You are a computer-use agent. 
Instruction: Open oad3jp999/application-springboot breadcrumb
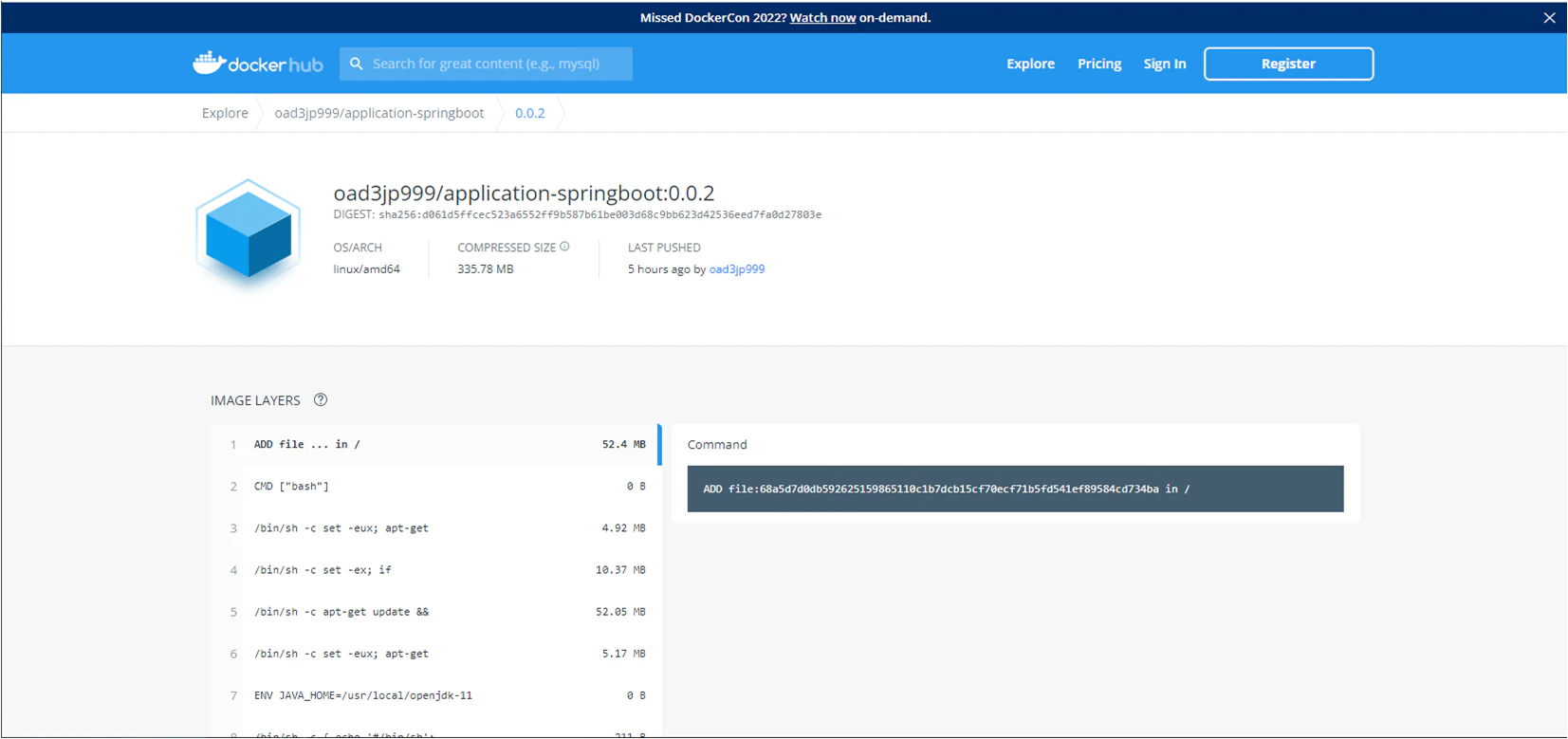tap(379, 113)
